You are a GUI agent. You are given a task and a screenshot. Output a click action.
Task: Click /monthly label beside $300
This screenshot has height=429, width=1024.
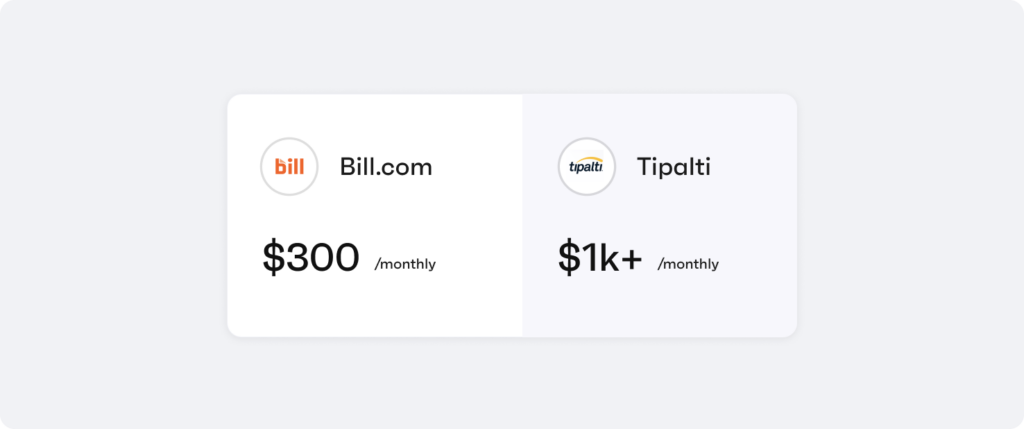[x=405, y=264]
